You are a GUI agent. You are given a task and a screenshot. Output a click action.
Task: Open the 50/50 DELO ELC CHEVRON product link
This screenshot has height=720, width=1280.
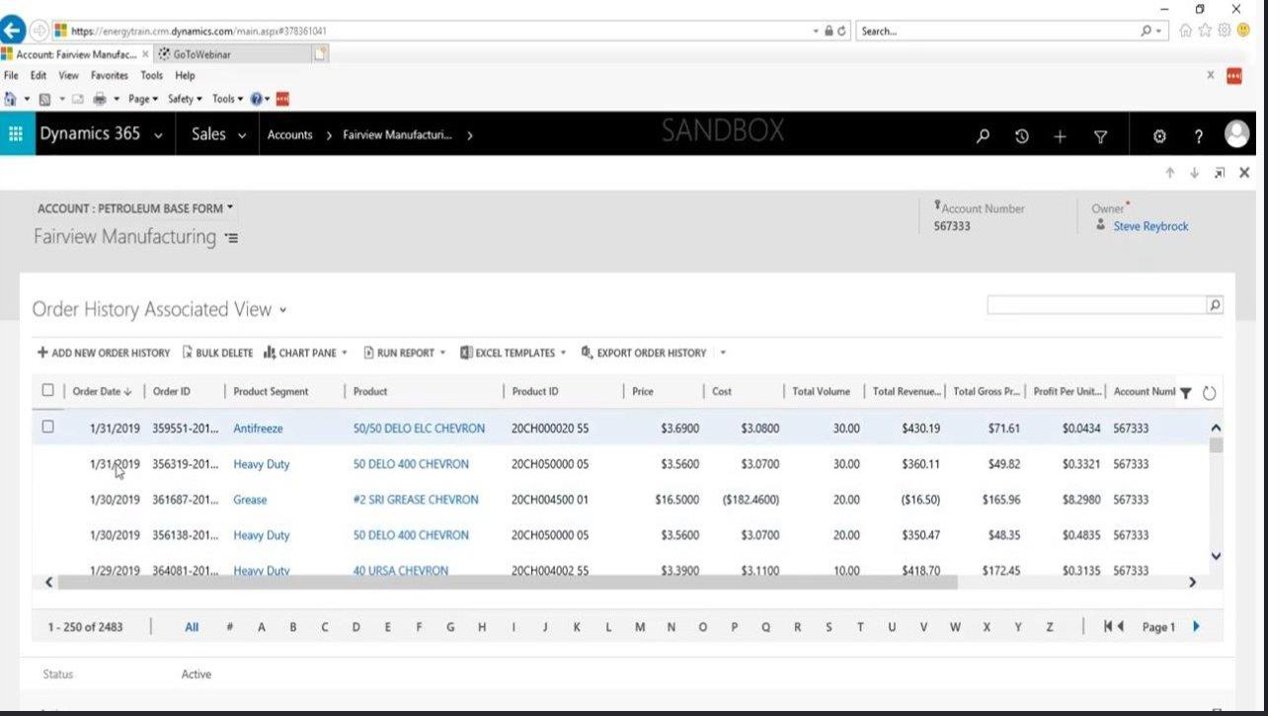[419, 429]
